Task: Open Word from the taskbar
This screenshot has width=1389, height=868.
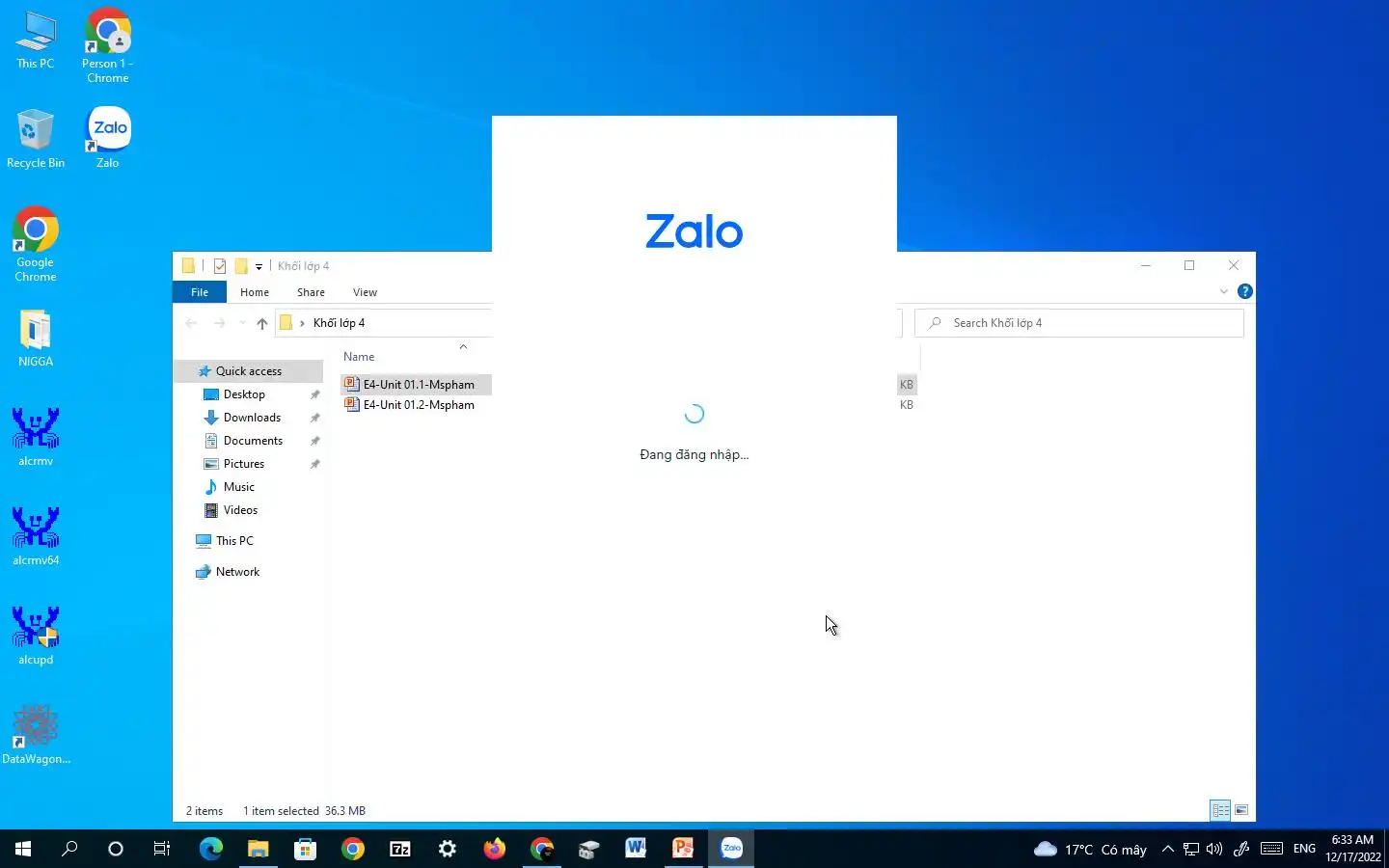Action: (636, 849)
